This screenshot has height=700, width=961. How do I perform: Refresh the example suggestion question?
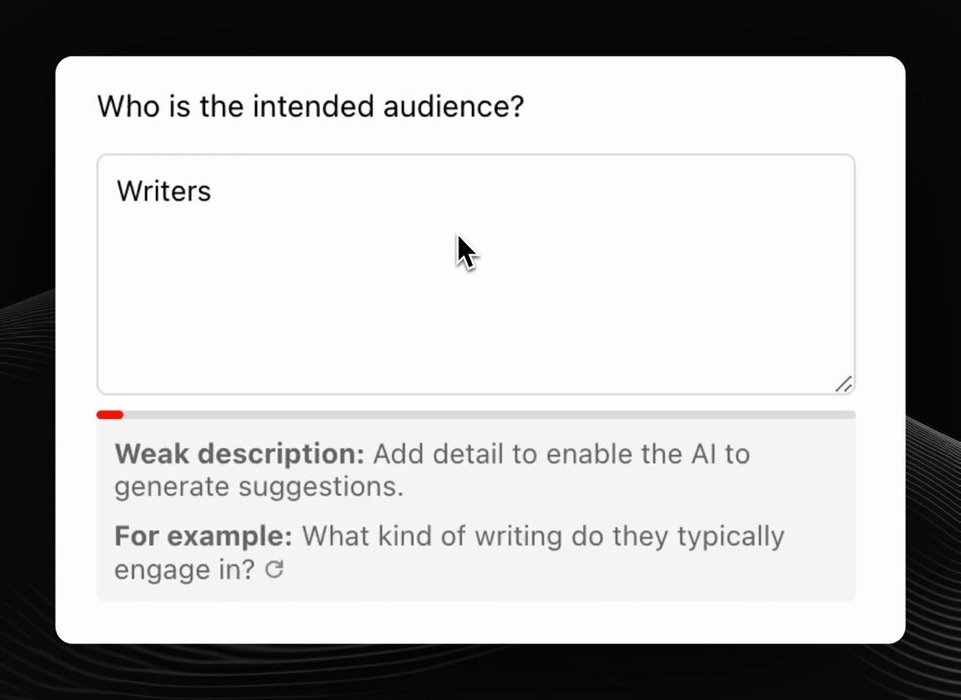(x=274, y=569)
